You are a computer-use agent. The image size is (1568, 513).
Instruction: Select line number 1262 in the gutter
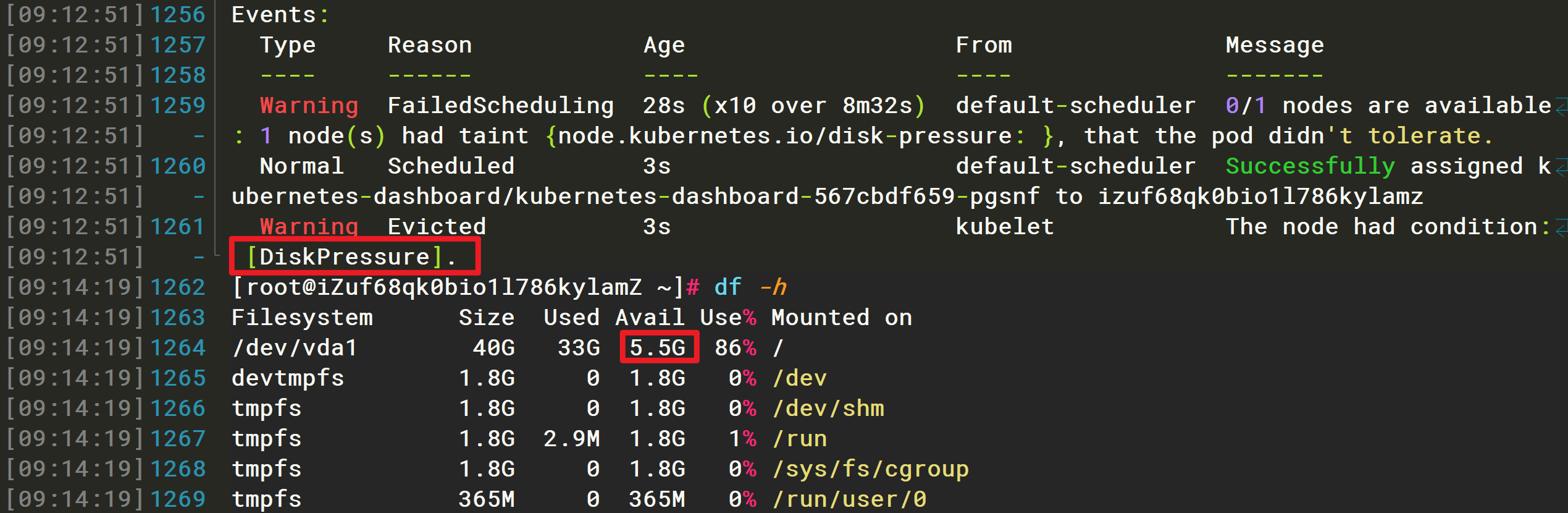click(x=178, y=287)
